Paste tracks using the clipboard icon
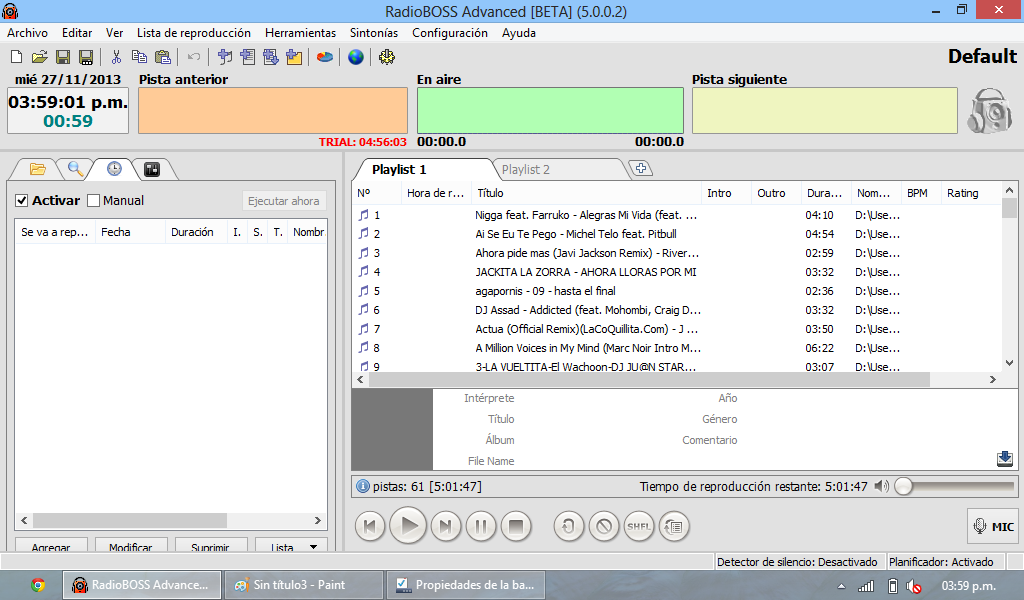 pyautogui.click(x=163, y=57)
